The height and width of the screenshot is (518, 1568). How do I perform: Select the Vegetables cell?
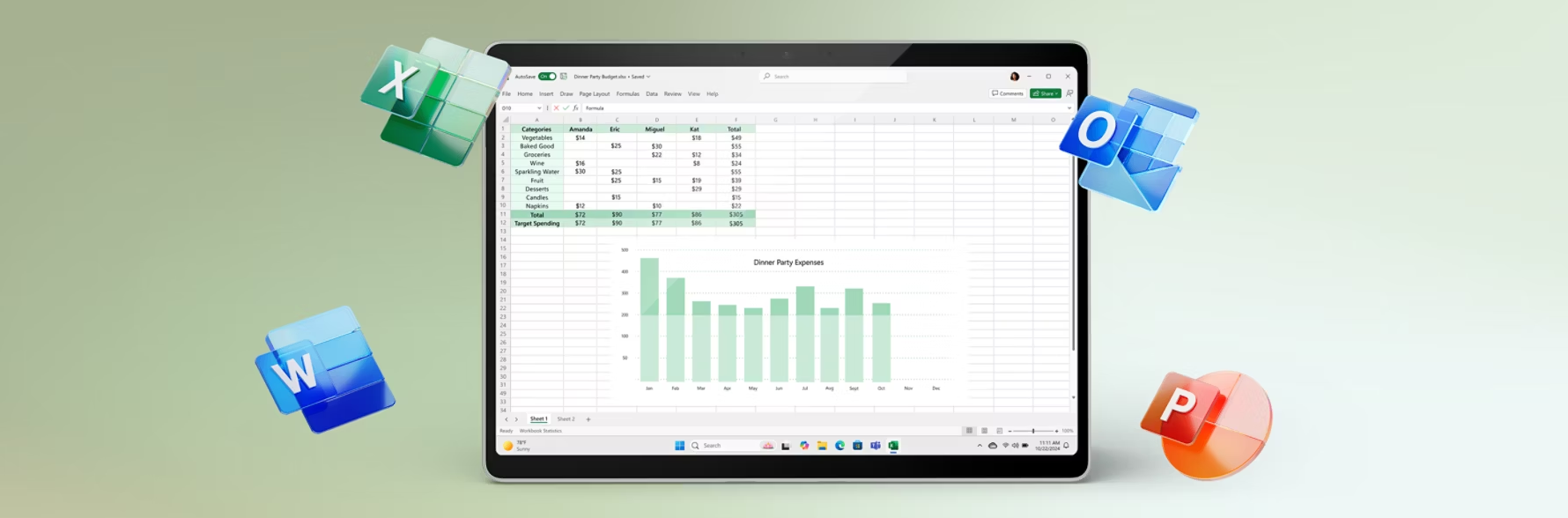tap(536, 137)
